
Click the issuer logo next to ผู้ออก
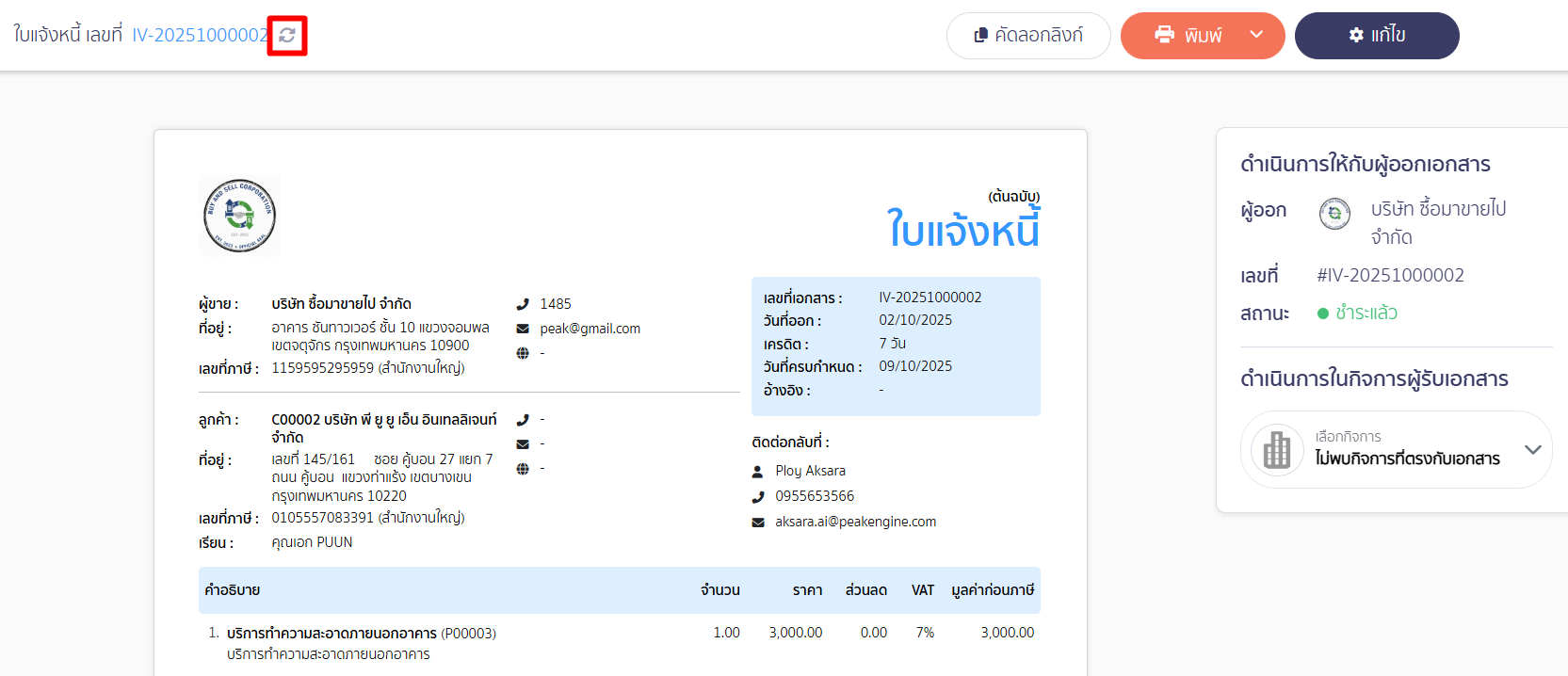1334,214
